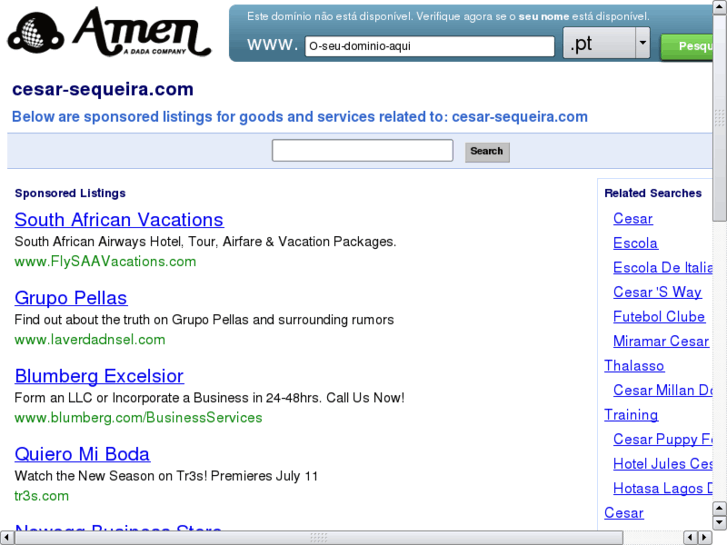Click the Watch the New Season description
727x545 pixels.
pos(166,476)
